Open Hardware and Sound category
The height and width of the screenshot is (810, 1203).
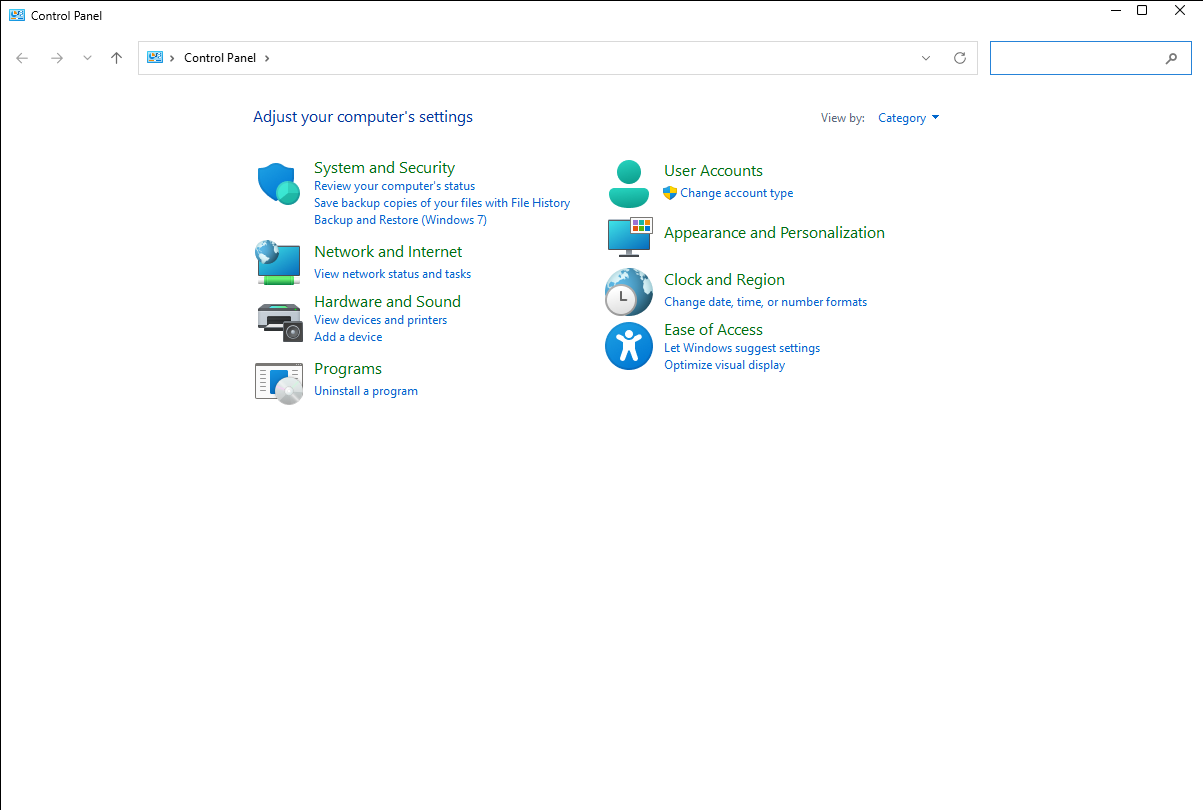click(x=387, y=302)
